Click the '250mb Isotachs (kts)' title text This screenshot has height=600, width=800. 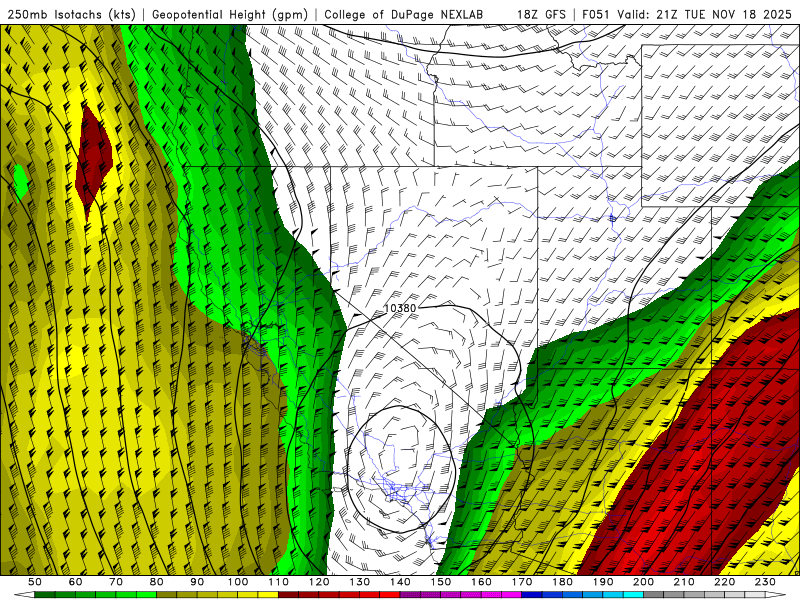pyautogui.click(x=71, y=15)
